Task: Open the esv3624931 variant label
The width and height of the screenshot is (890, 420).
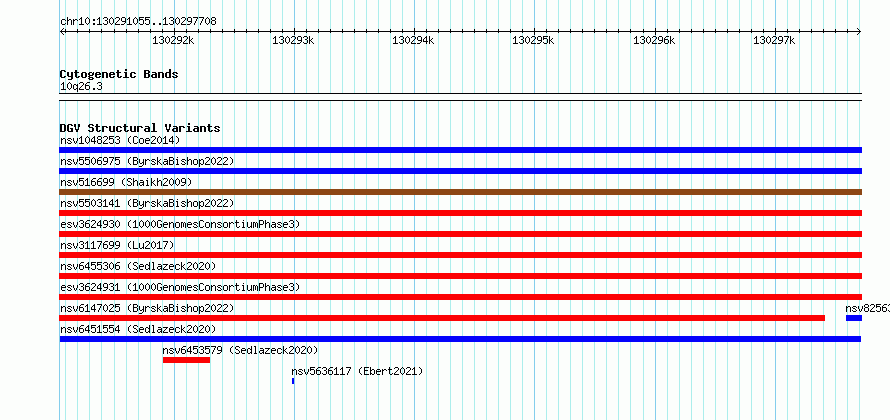Action: click(180, 287)
